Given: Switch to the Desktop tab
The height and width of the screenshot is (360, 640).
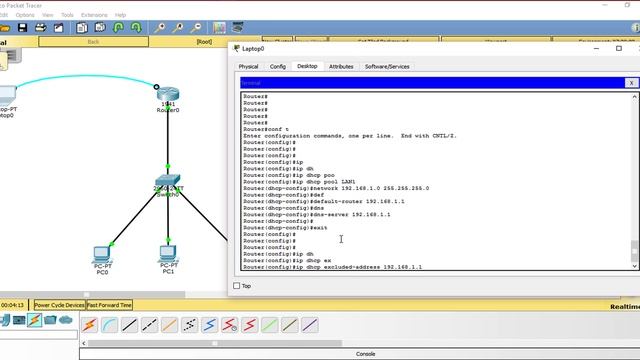Looking at the screenshot, I should pos(307,66).
